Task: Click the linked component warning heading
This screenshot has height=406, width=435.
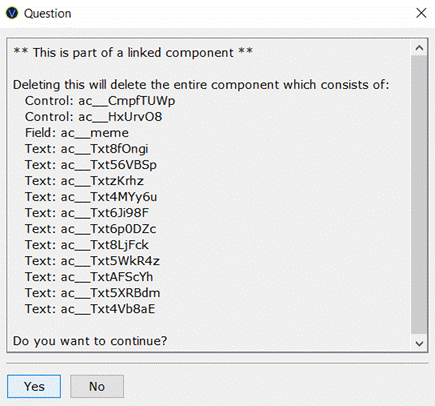Action: [133, 53]
